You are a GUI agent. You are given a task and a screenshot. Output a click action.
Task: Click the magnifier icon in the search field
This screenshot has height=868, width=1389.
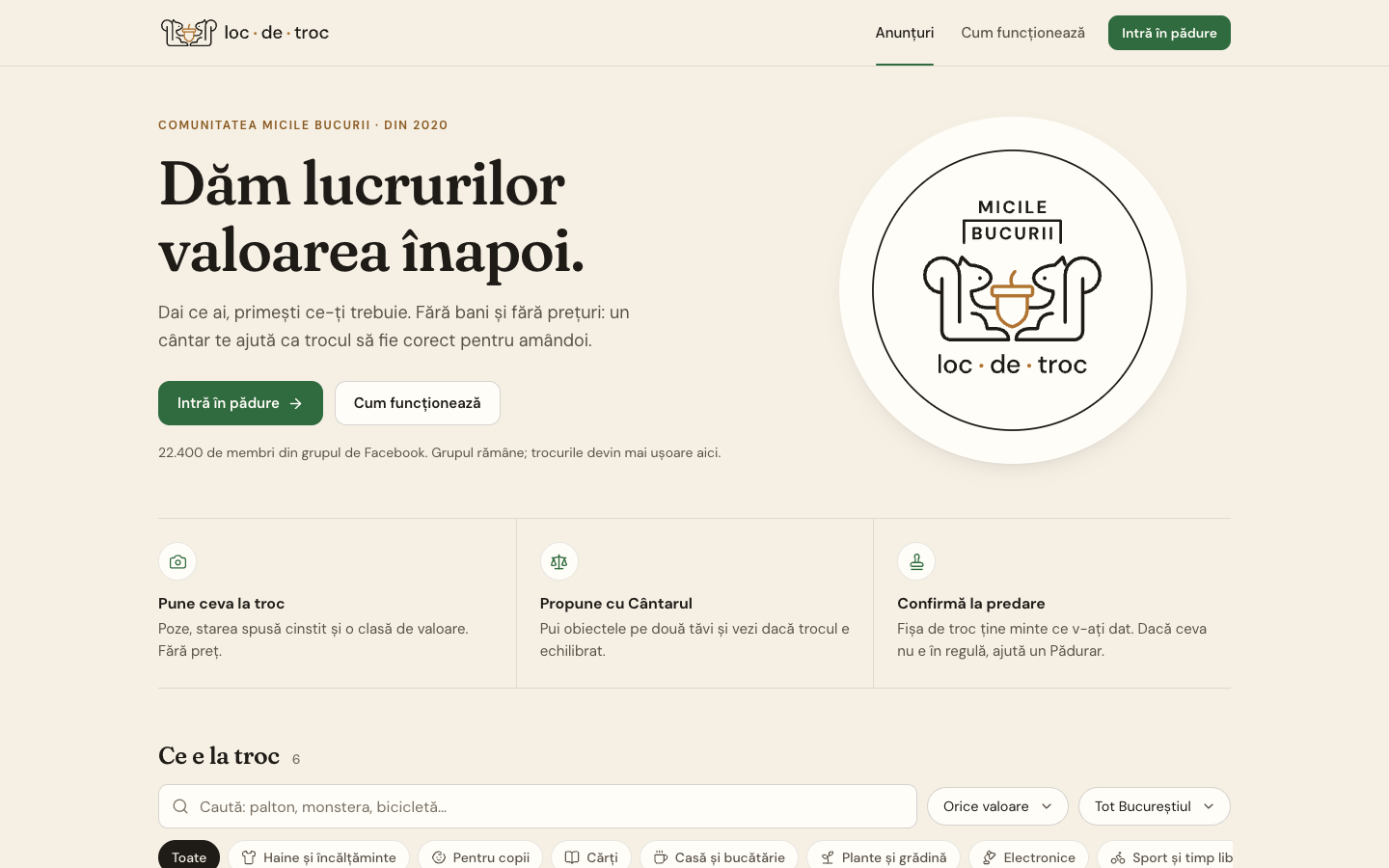tap(180, 806)
